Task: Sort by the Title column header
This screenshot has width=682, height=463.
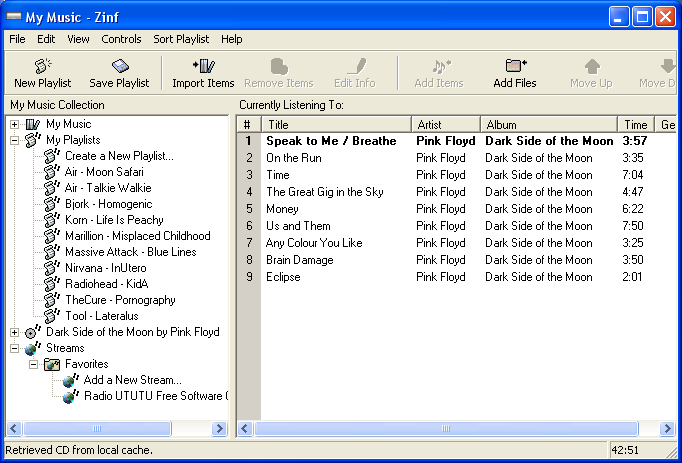Action: pyautogui.click(x=336, y=125)
